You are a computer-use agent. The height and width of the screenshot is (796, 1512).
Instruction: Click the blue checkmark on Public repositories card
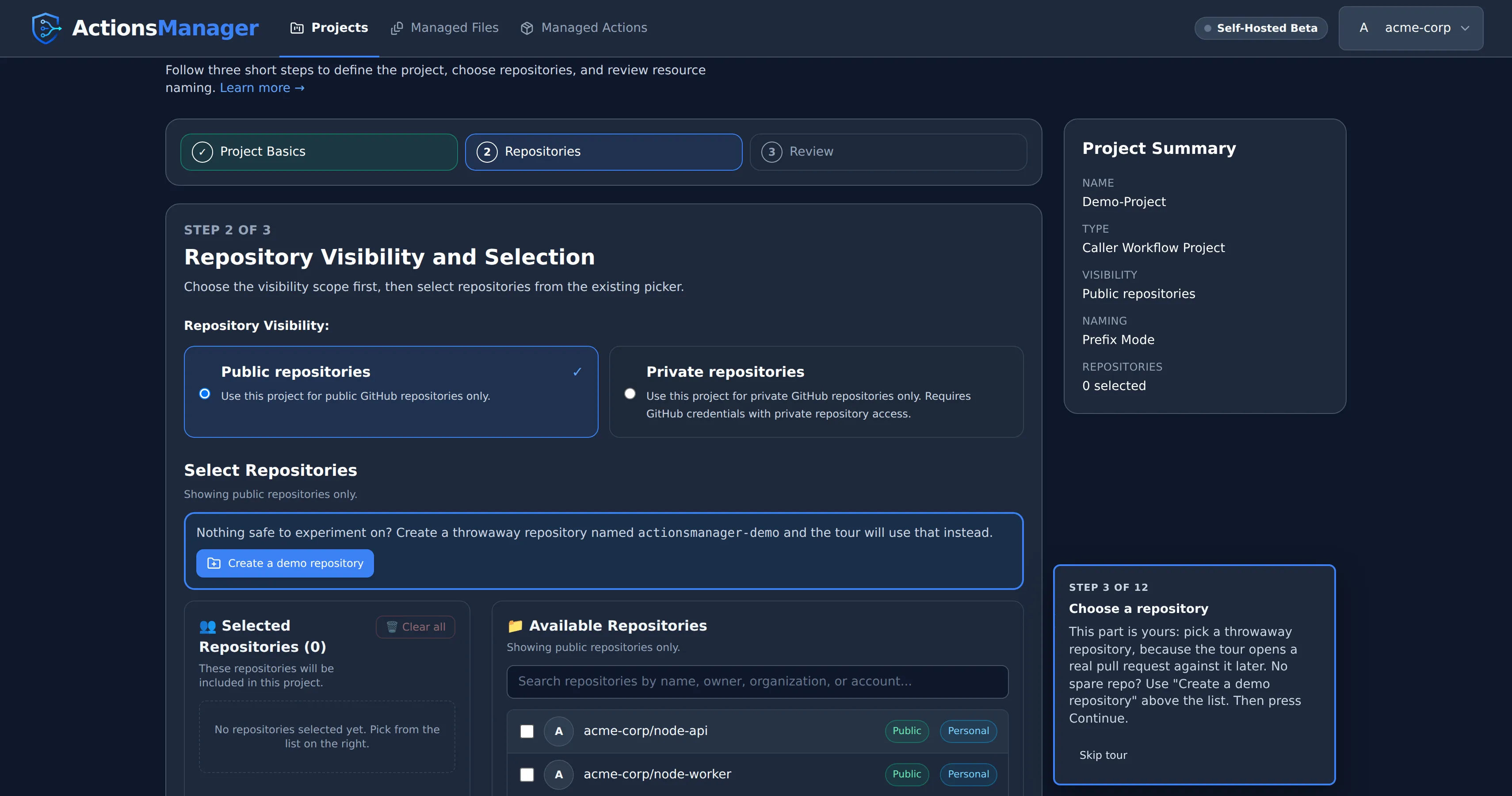click(x=577, y=372)
